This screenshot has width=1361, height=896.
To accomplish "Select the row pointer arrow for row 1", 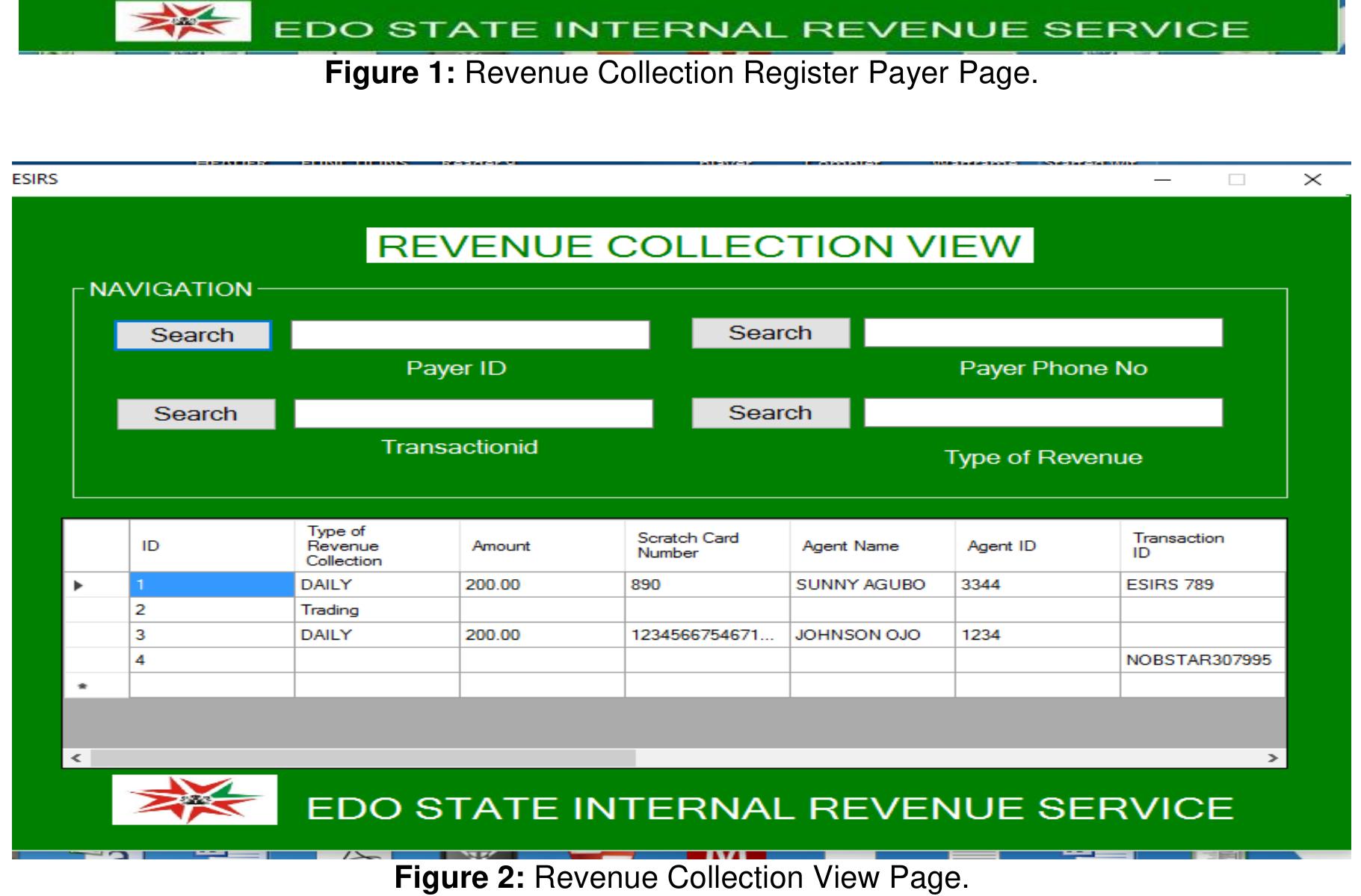I will (x=96, y=585).
